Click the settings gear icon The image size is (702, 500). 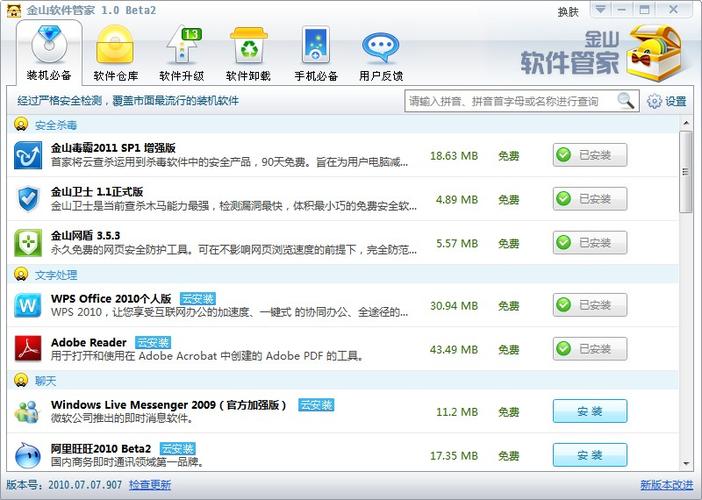(x=654, y=101)
